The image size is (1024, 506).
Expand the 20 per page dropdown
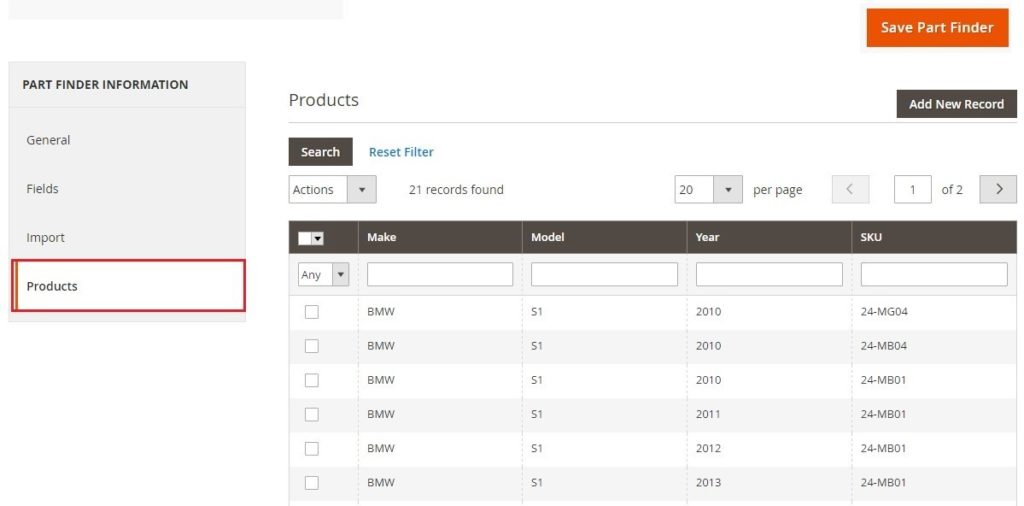pyautogui.click(x=708, y=190)
